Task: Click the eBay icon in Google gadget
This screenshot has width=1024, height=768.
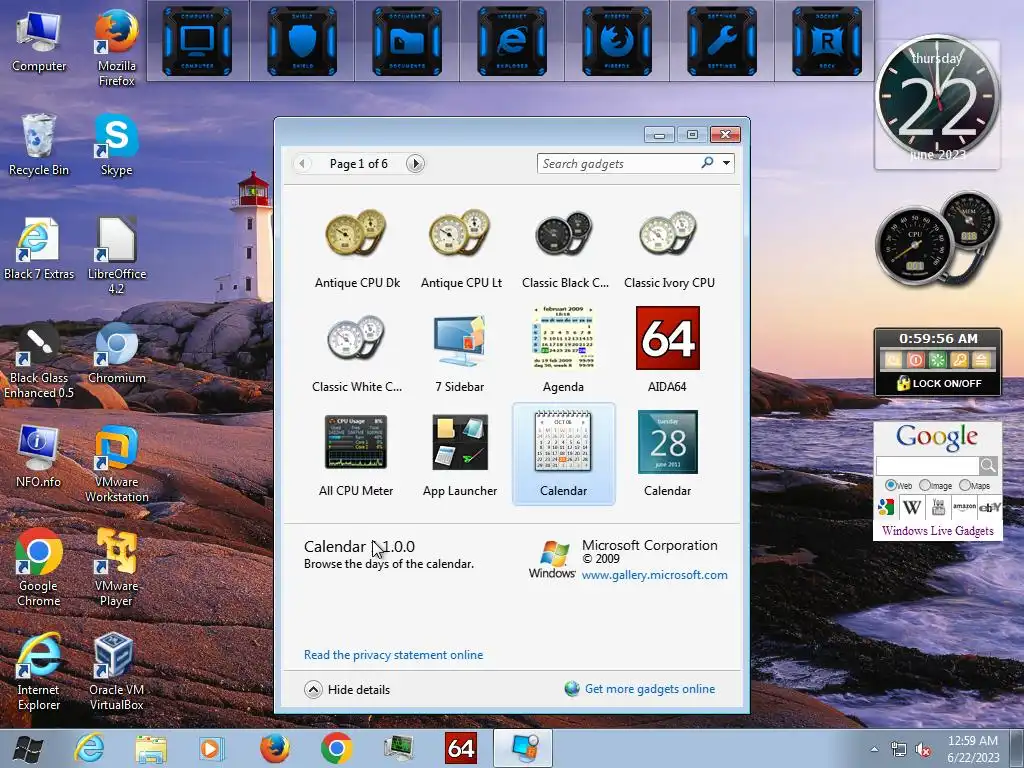Action: [989, 507]
